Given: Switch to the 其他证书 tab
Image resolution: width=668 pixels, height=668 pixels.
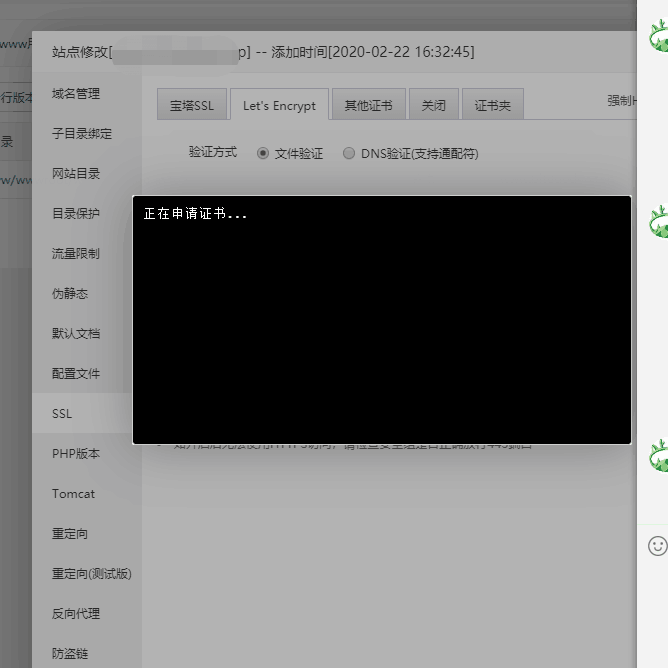Looking at the screenshot, I should pos(369,104).
